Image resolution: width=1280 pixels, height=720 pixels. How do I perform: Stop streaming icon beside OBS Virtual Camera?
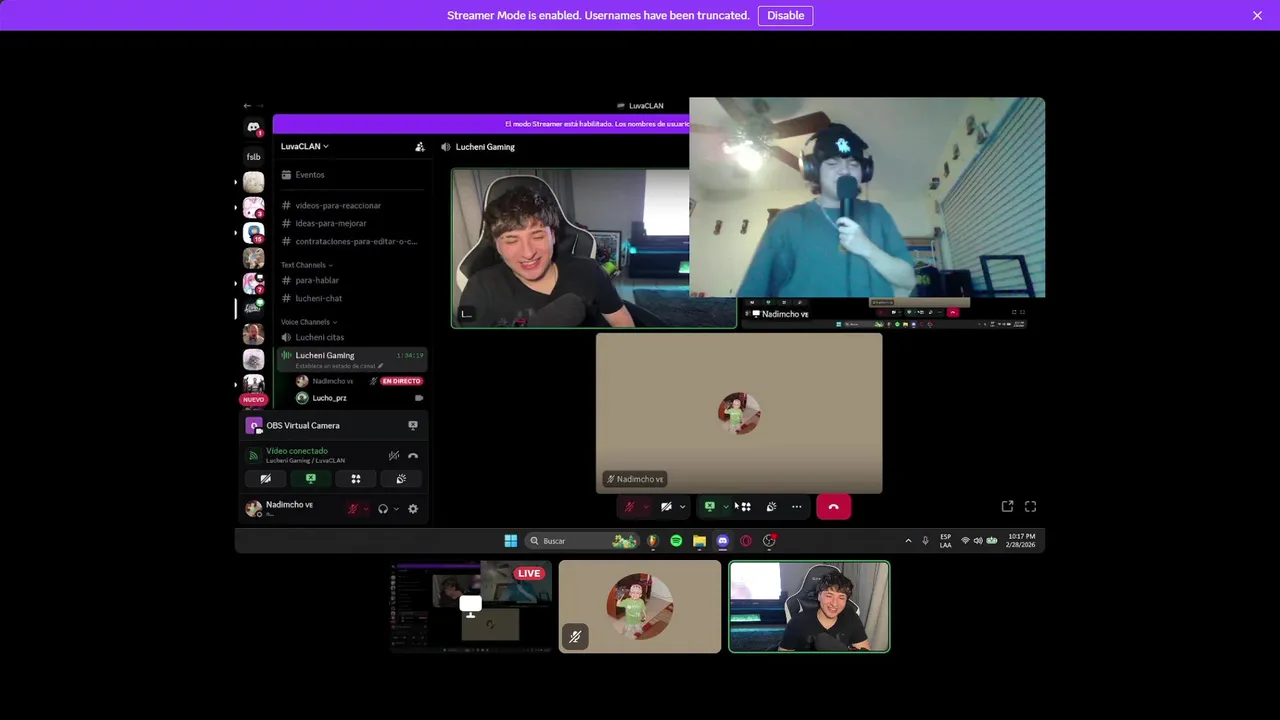(x=413, y=425)
